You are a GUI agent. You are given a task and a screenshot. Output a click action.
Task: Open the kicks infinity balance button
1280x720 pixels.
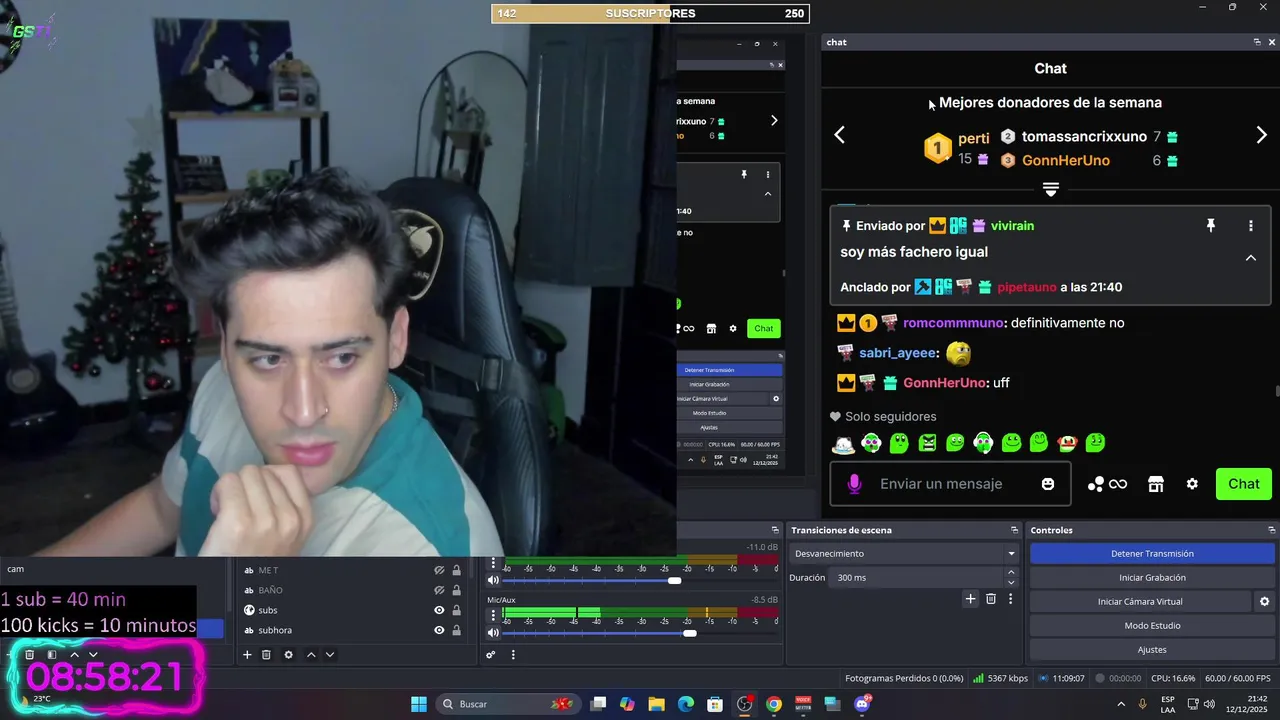click(1108, 484)
